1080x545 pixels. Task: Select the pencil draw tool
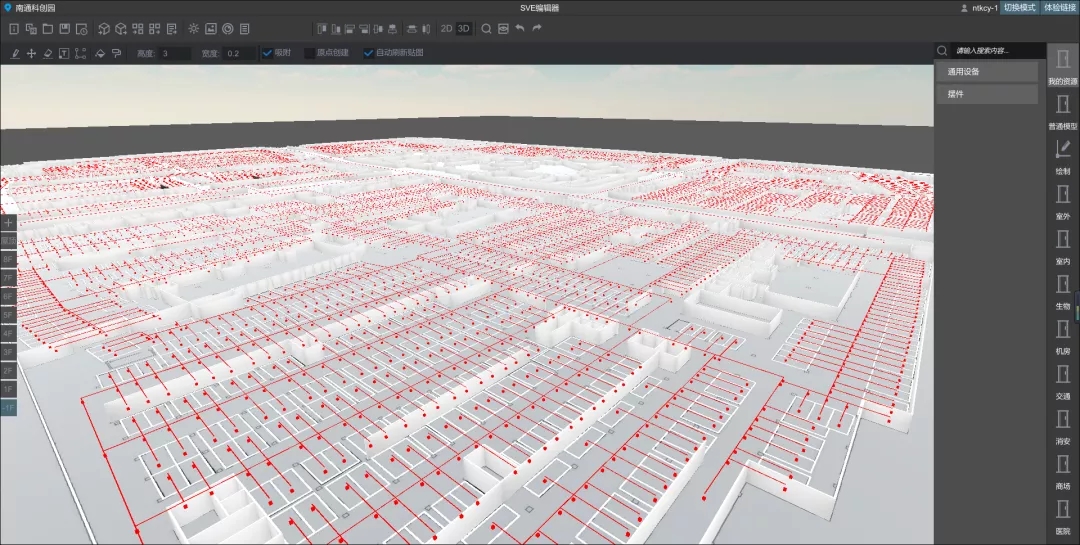tap(15, 53)
